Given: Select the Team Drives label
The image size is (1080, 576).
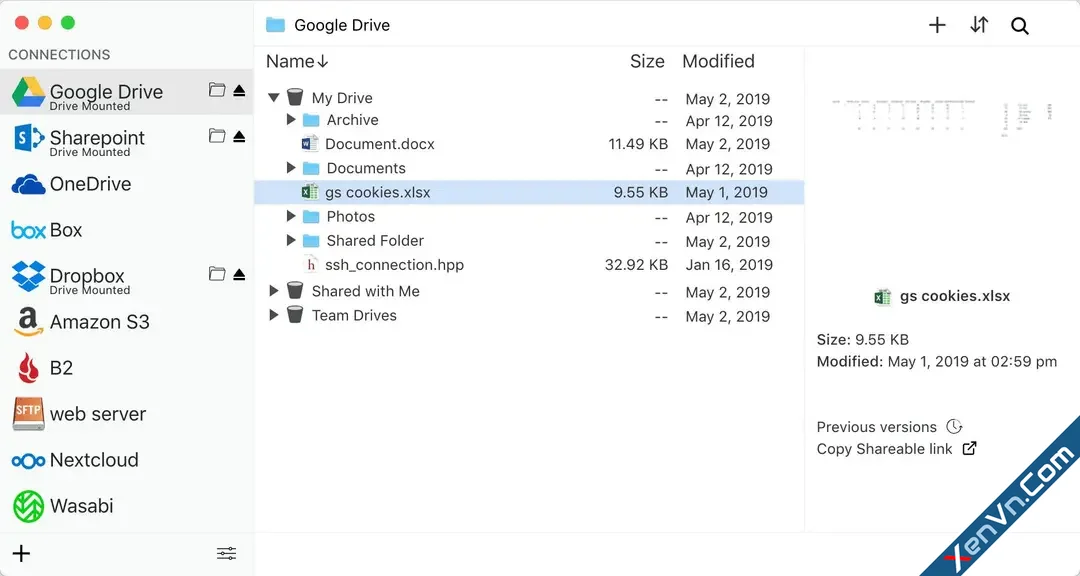Looking at the screenshot, I should pyautogui.click(x=354, y=316).
